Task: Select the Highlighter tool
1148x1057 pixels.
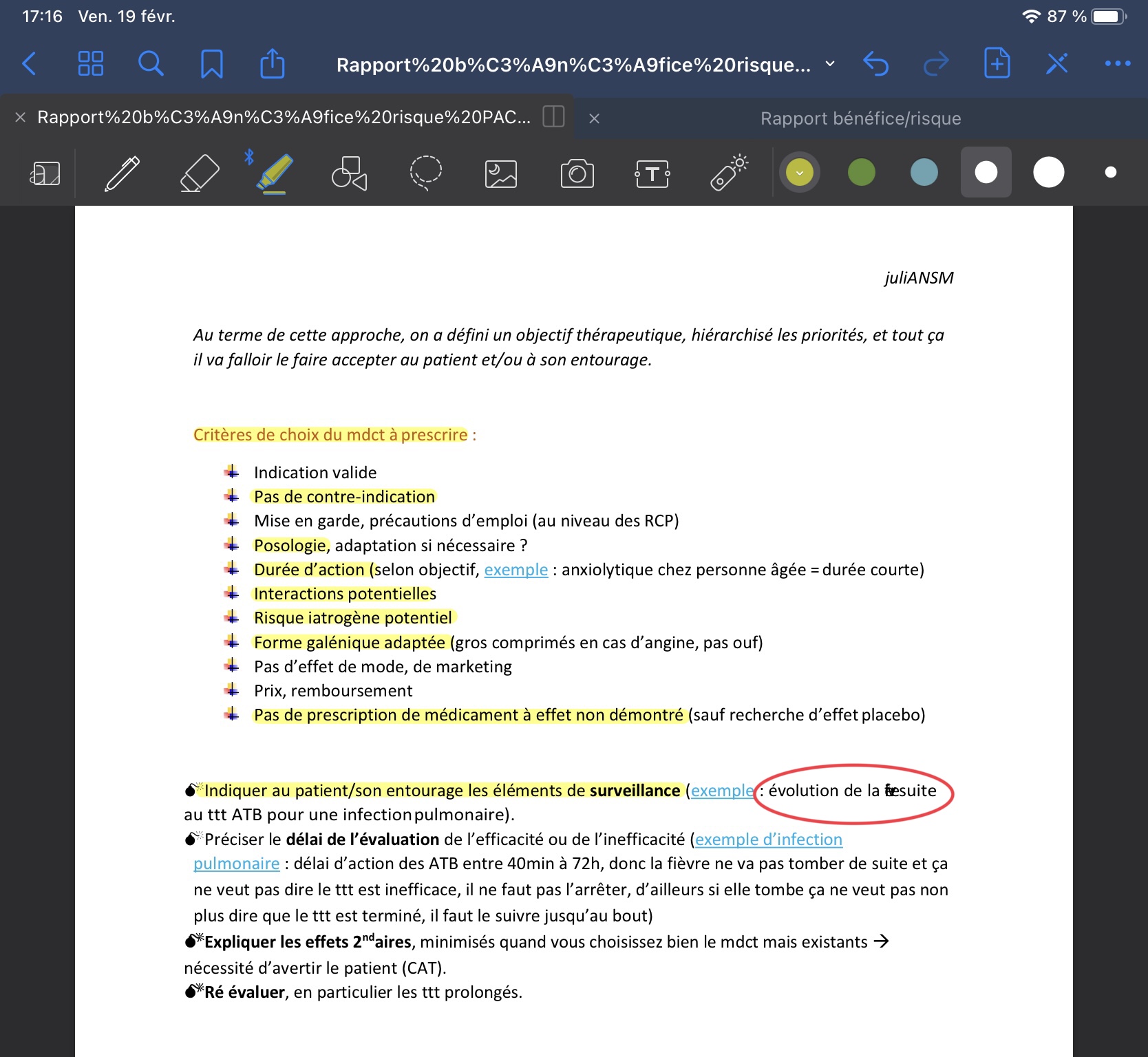Action: click(x=275, y=173)
